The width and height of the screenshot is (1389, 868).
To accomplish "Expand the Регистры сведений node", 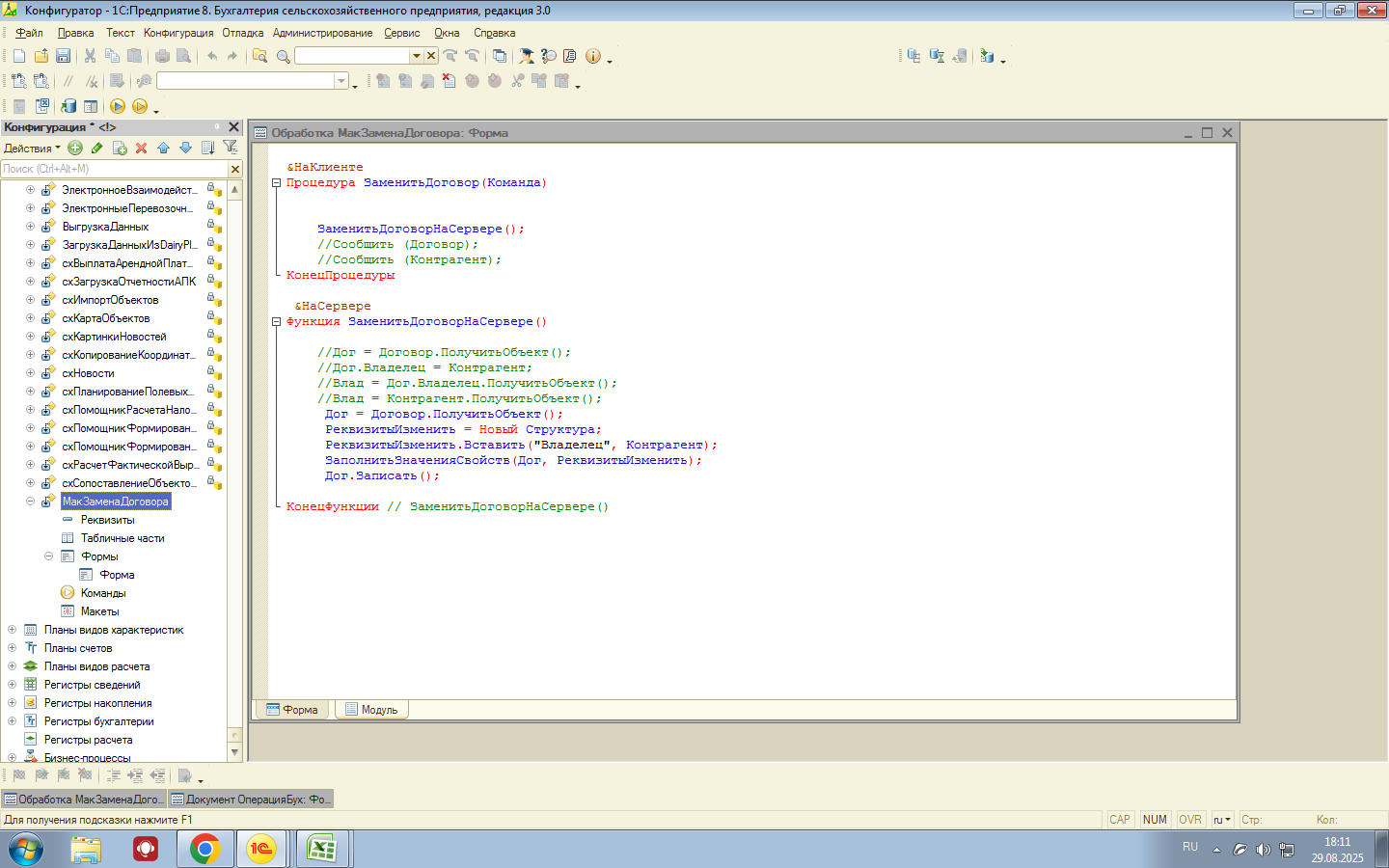I will tap(12, 685).
